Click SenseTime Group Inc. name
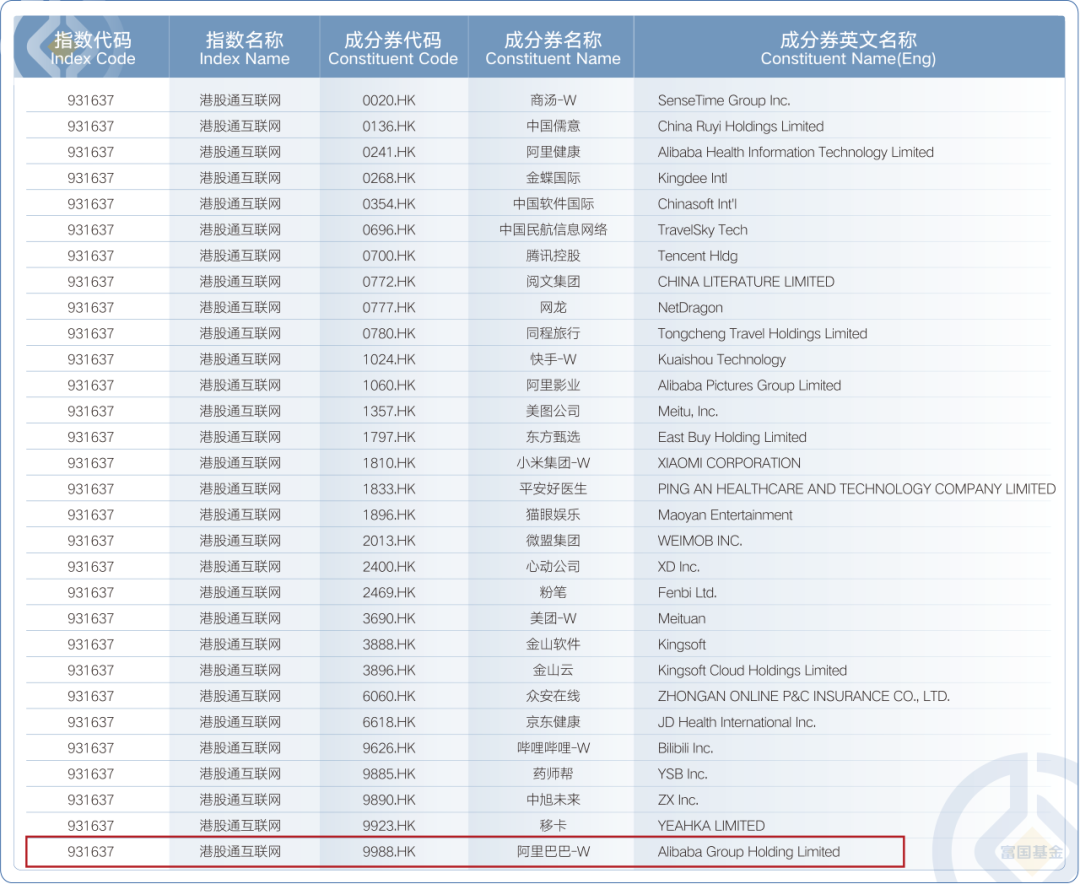This screenshot has width=1080, height=884. tap(724, 101)
